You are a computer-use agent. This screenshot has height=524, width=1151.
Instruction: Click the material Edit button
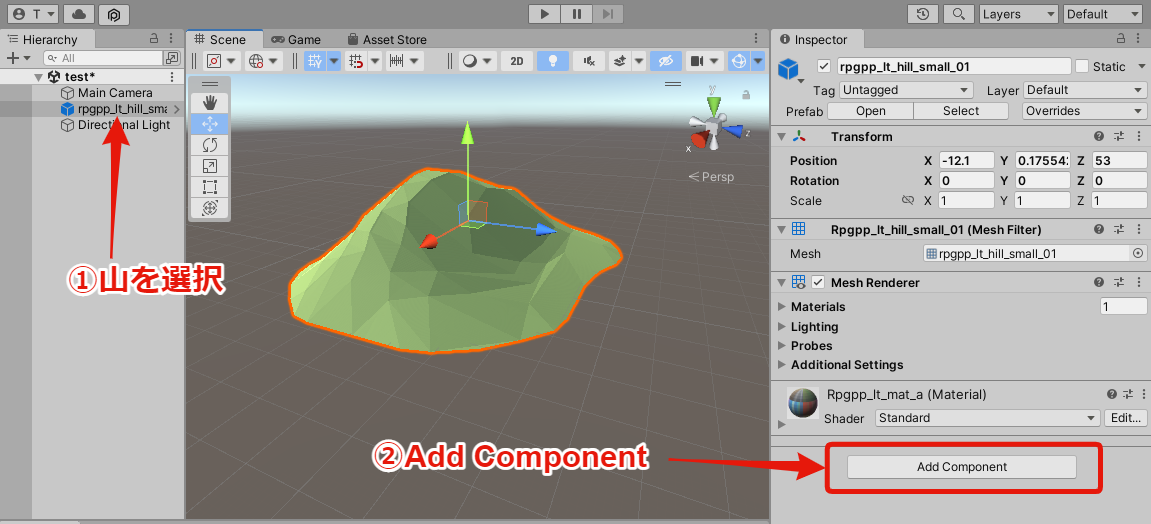(1125, 418)
